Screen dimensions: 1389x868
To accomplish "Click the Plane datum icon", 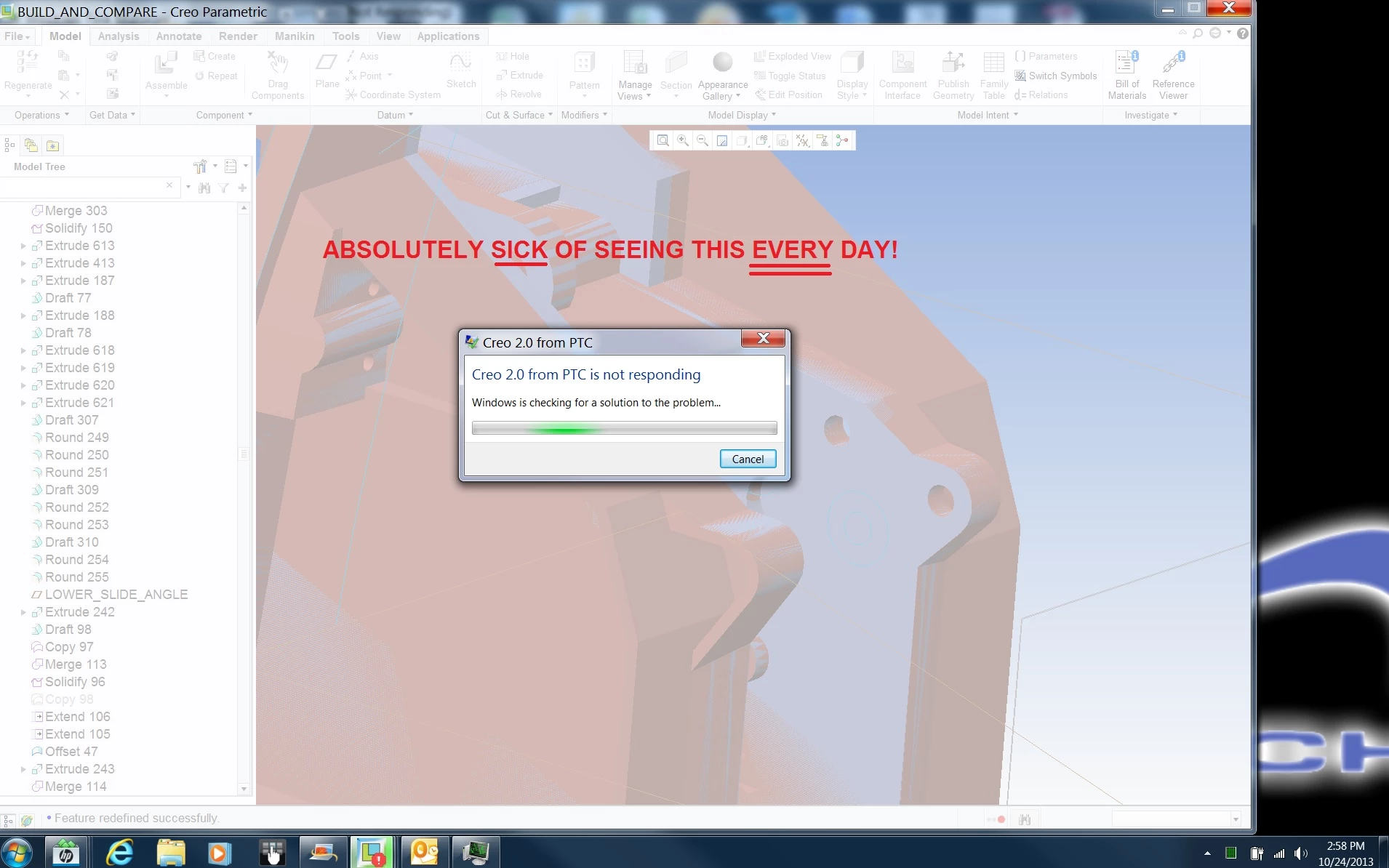I will click(x=327, y=63).
